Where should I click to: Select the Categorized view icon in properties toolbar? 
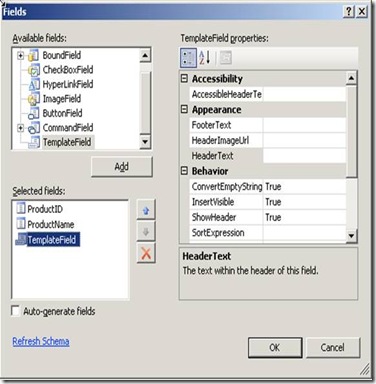(188, 58)
